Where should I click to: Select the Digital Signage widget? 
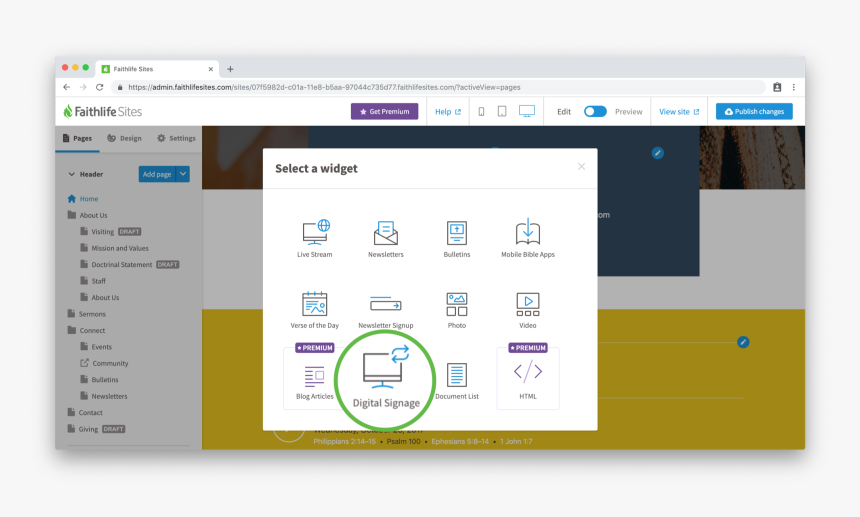point(386,378)
